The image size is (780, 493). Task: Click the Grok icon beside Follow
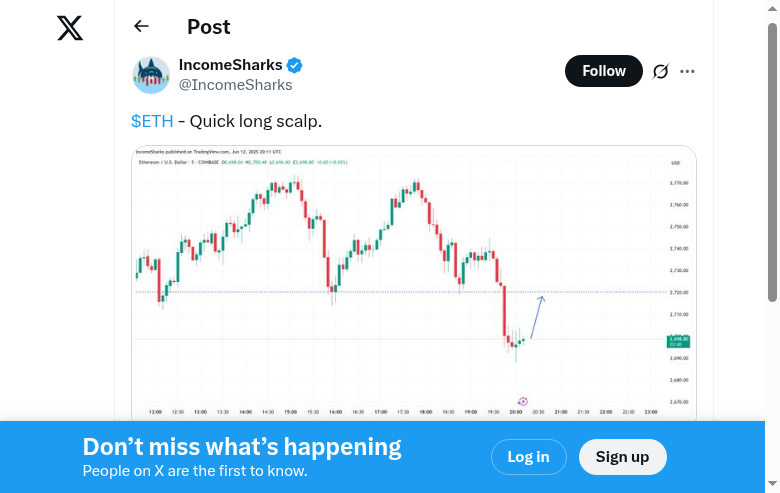pos(660,71)
